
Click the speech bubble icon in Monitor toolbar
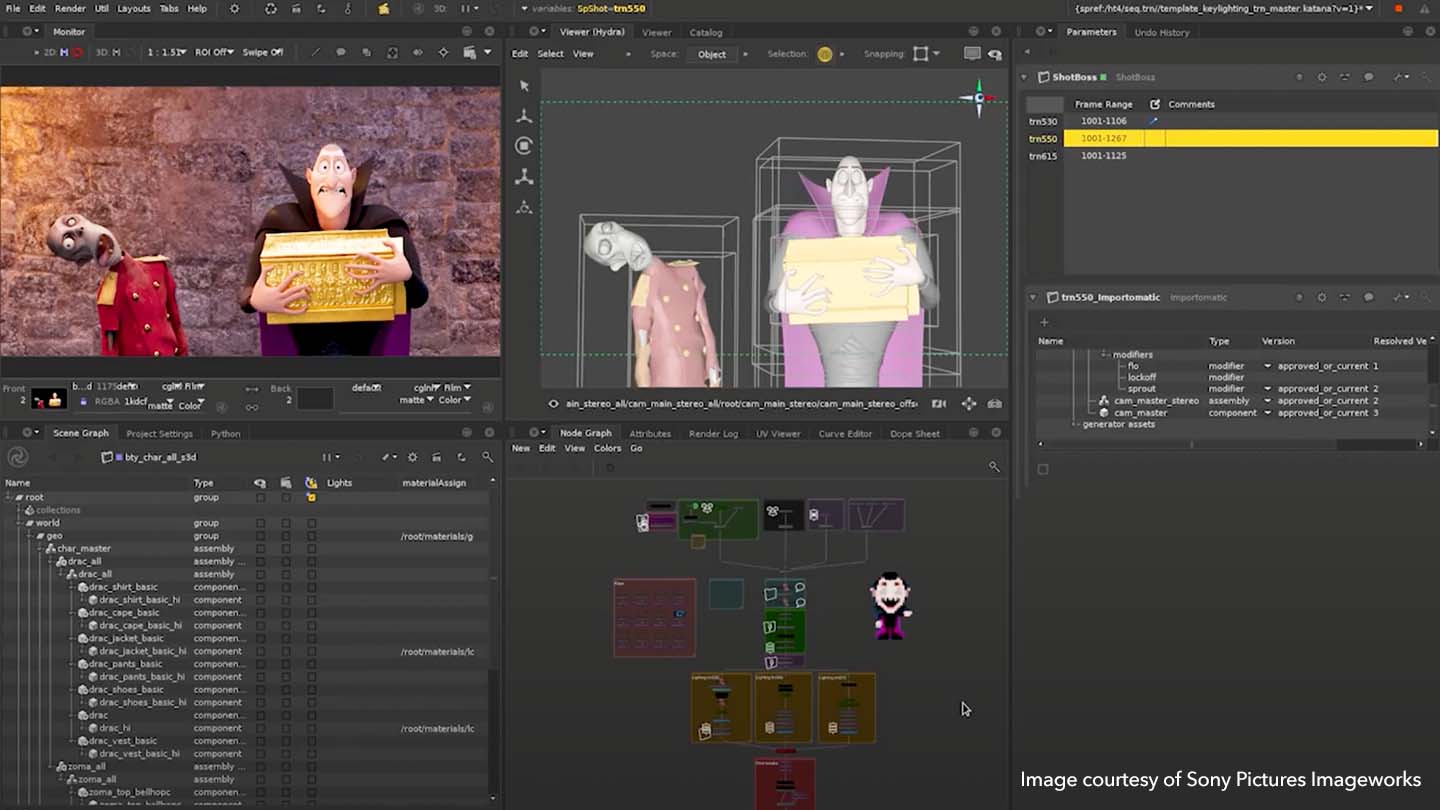340,52
